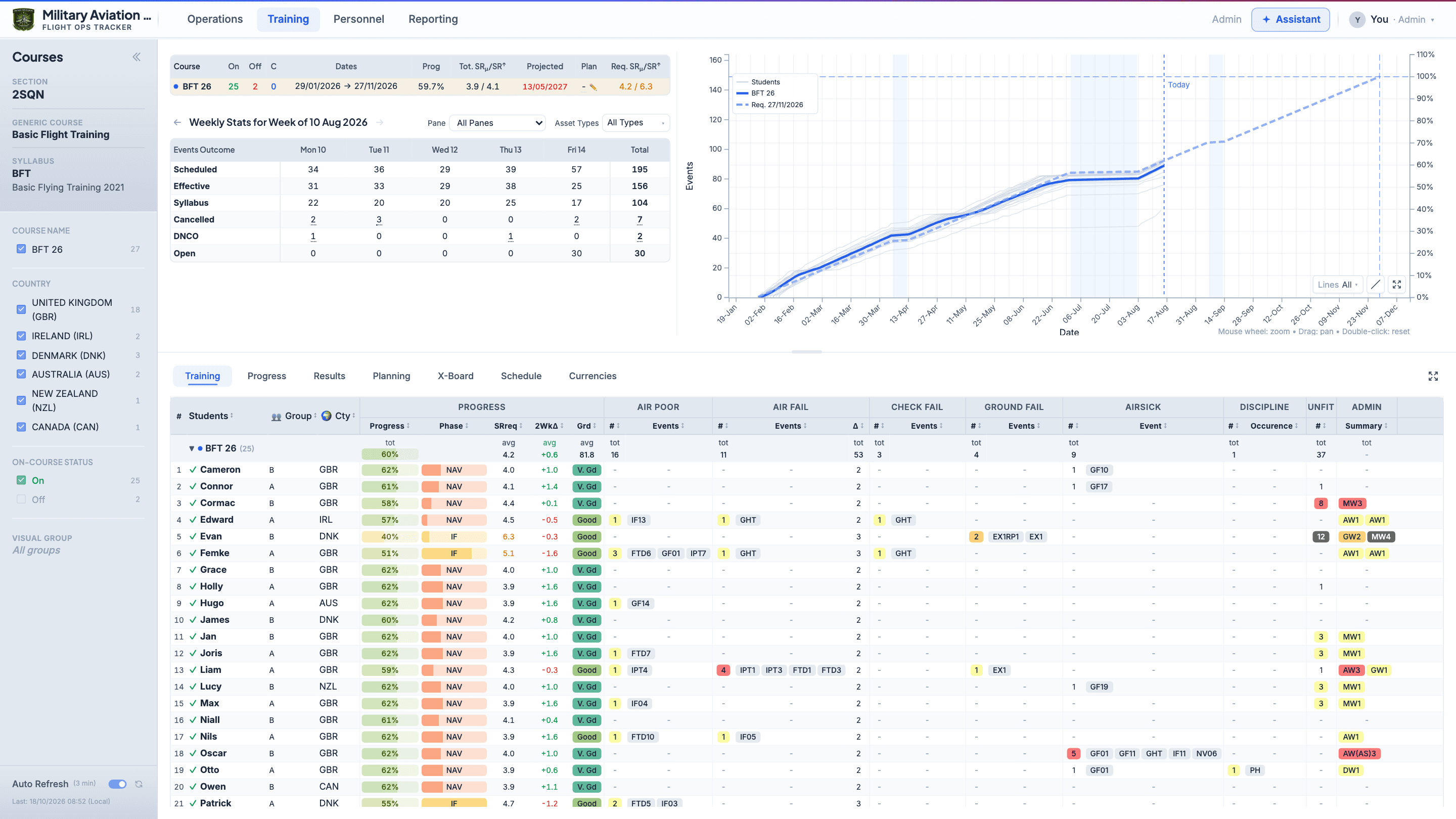
Task: Toggle the Australia (AUS) country checkbox
Action: pyautogui.click(x=21, y=374)
